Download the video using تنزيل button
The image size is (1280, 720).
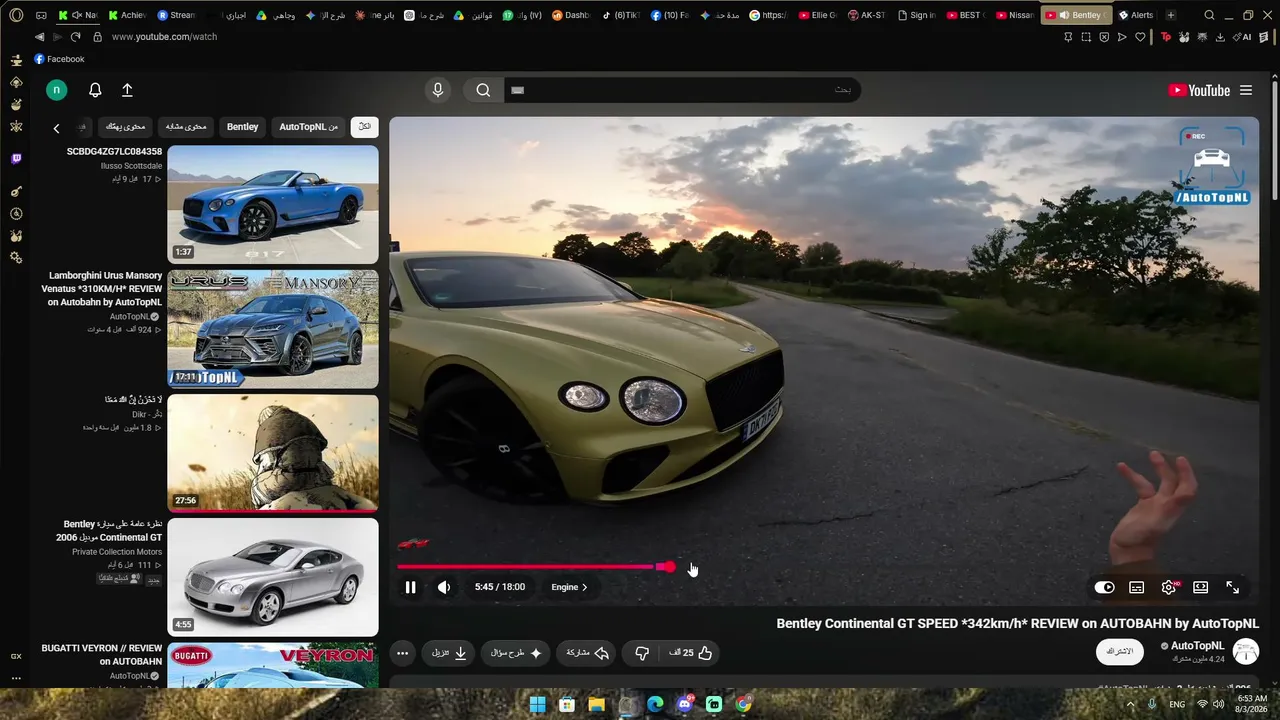pos(450,653)
